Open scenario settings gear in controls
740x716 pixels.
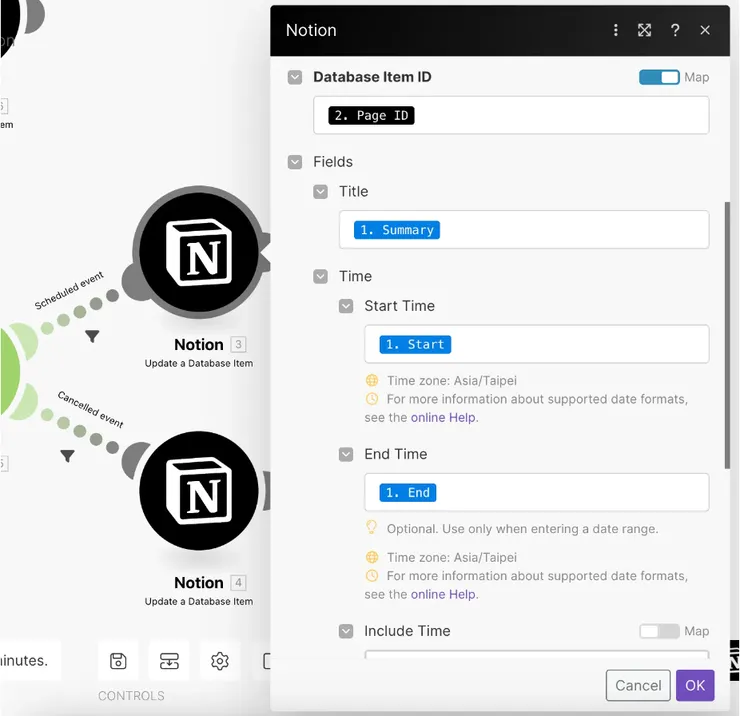click(x=219, y=661)
